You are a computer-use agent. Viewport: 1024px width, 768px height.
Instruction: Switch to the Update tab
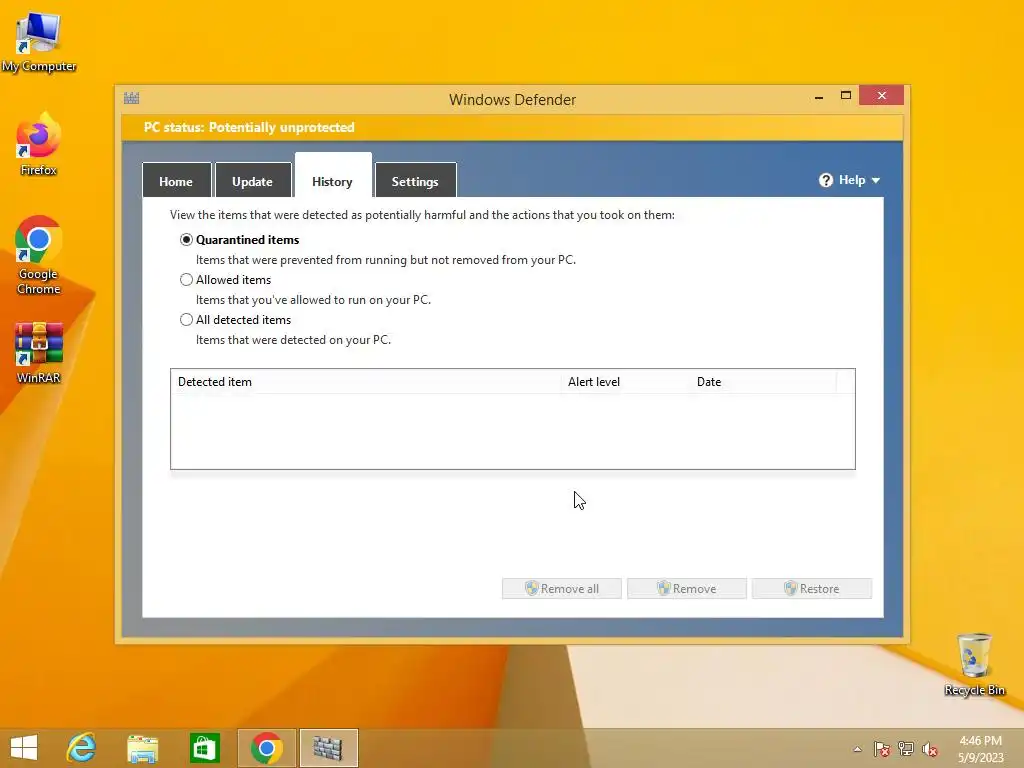click(253, 181)
